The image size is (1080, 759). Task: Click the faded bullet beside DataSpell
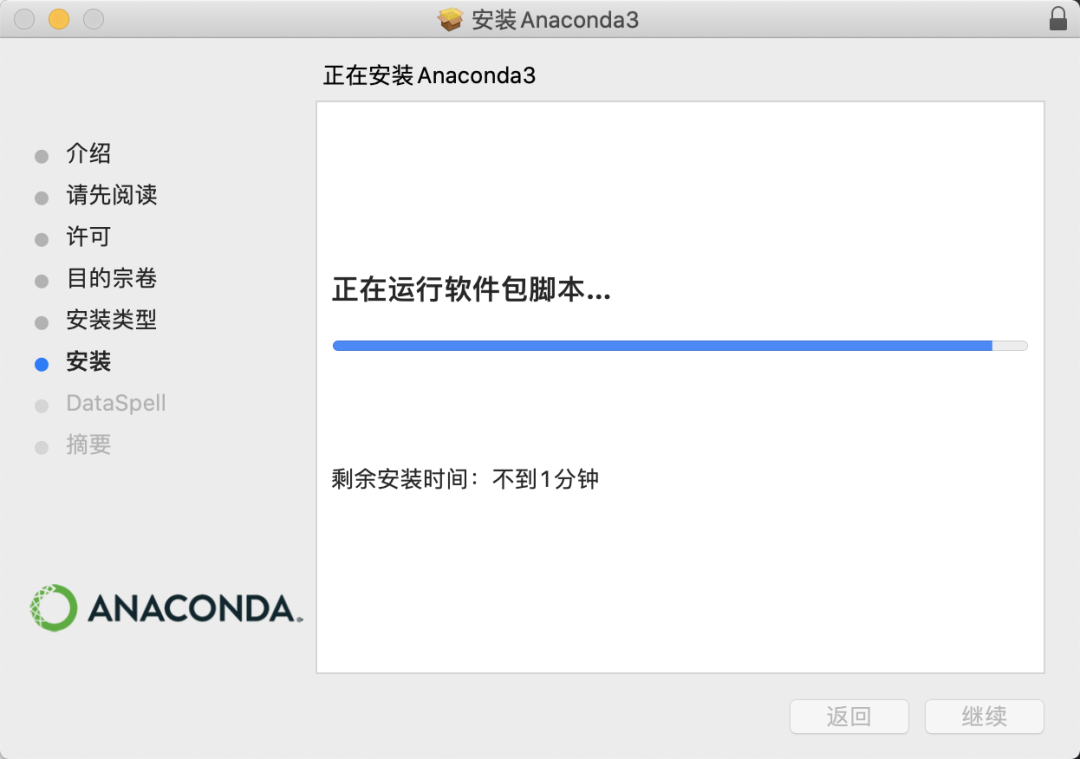pos(41,406)
